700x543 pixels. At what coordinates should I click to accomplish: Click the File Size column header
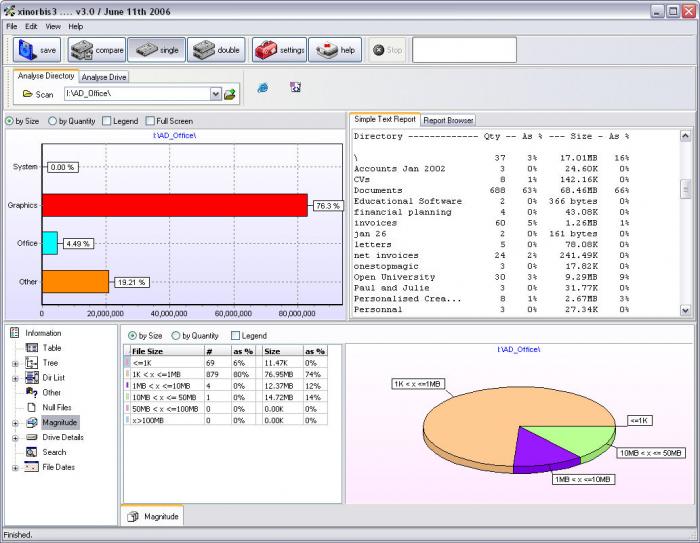click(x=167, y=351)
